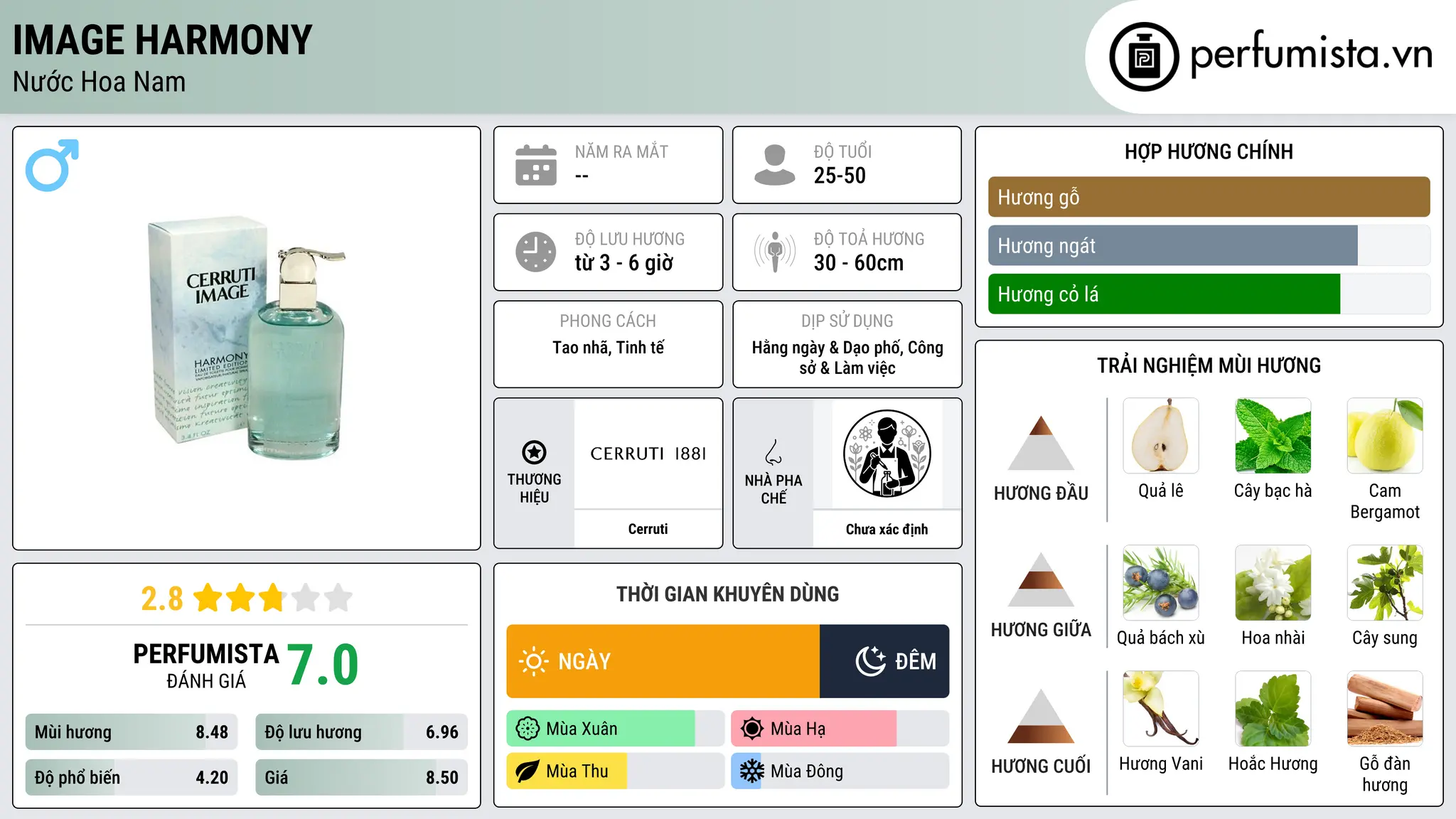The height and width of the screenshot is (819, 1456).
Task: Click the sillage icon beside Độ toả hương
Action: (775, 252)
